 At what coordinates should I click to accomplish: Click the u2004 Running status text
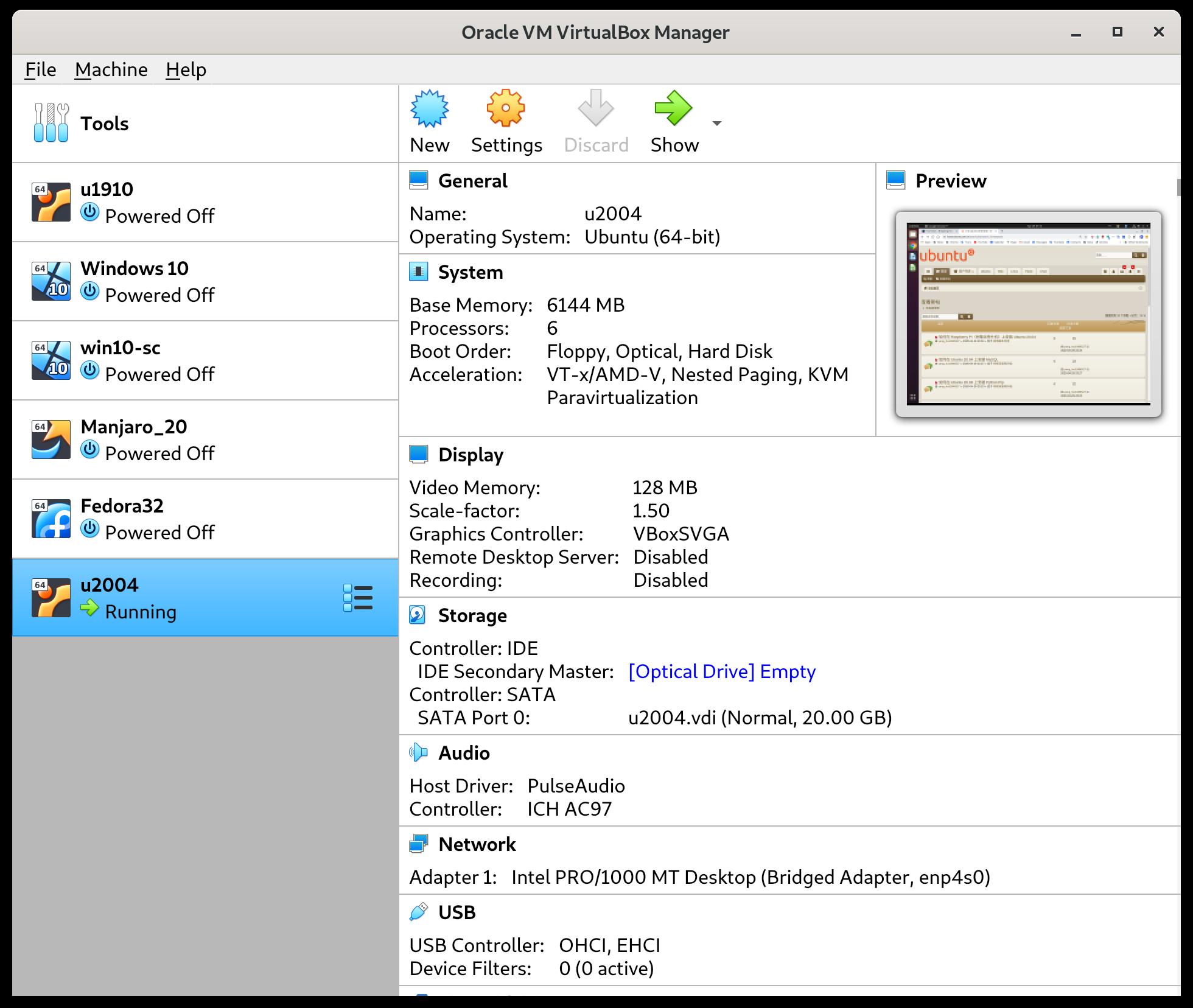point(141,612)
